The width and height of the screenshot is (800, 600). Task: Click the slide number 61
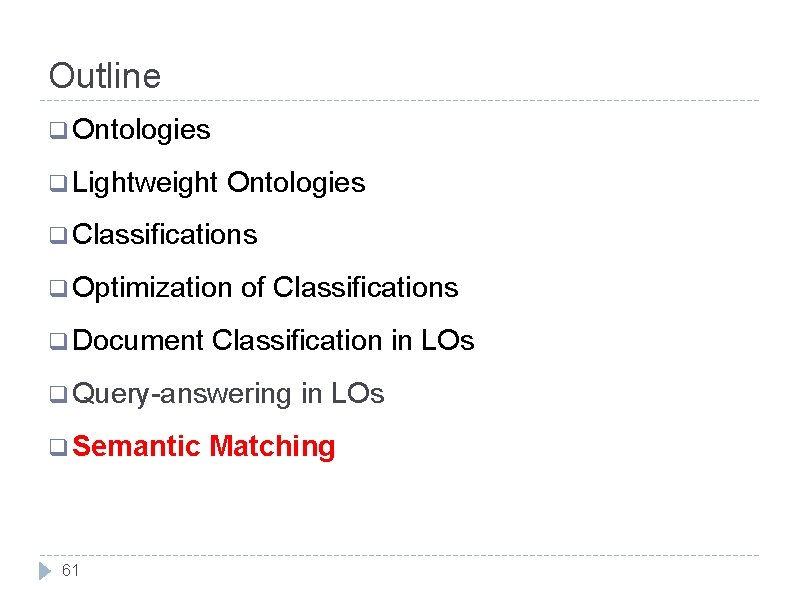pyautogui.click(x=70, y=571)
